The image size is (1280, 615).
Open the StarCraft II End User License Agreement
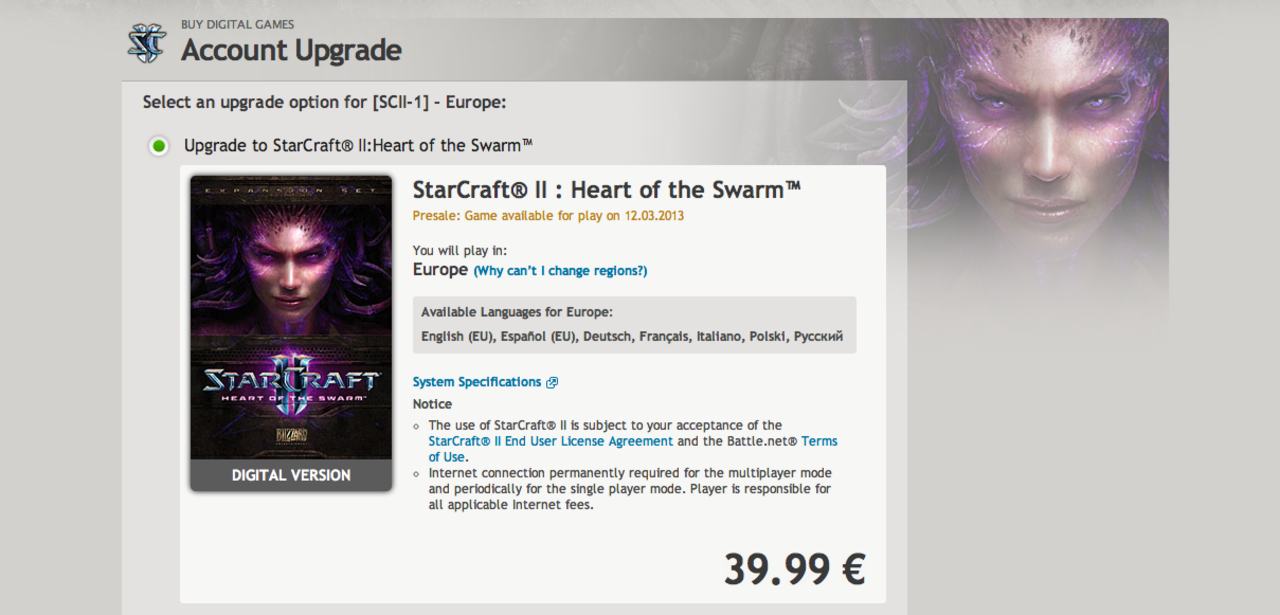(550, 440)
